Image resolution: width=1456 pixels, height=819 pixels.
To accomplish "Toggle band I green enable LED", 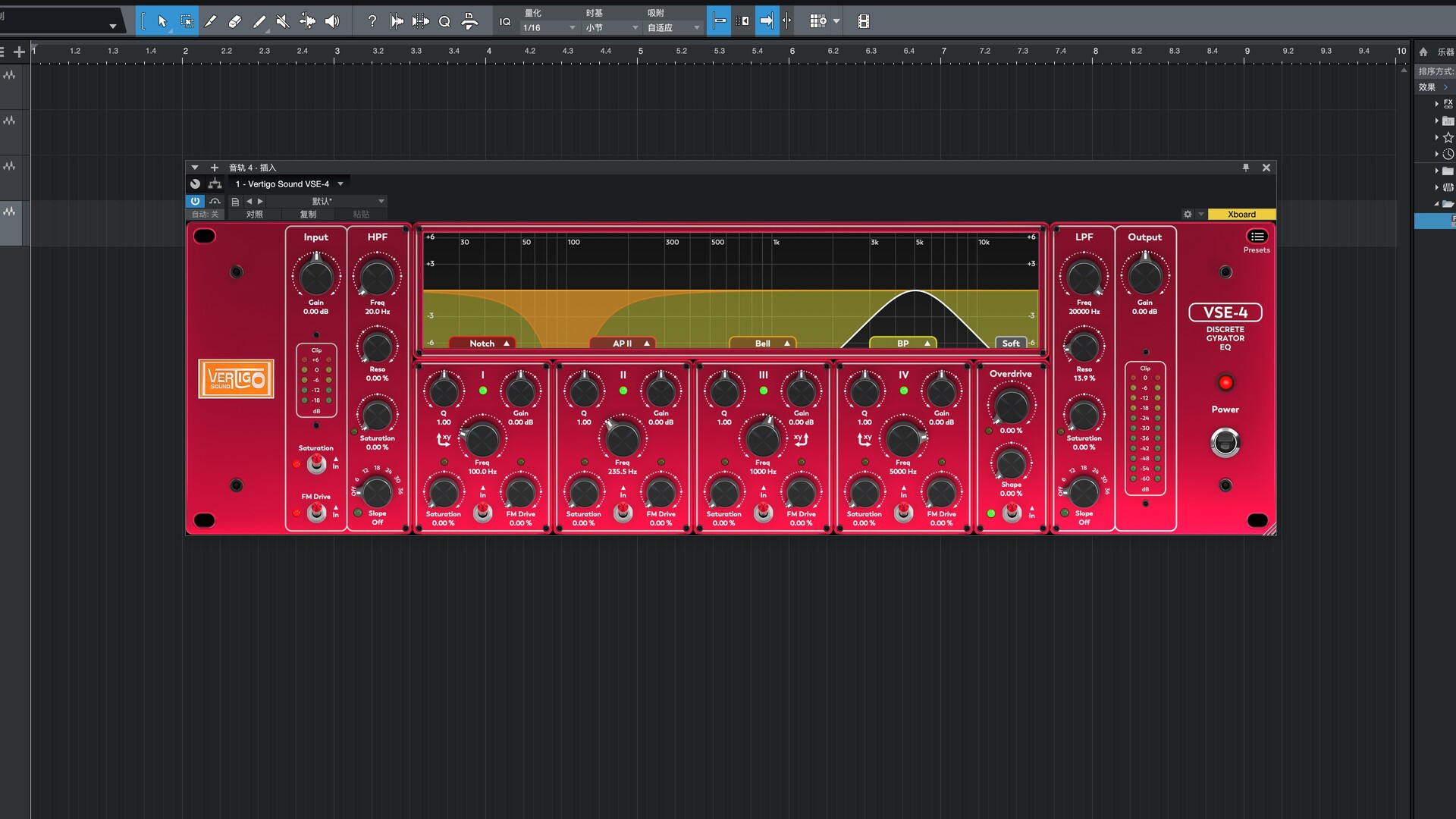I will (483, 391).
